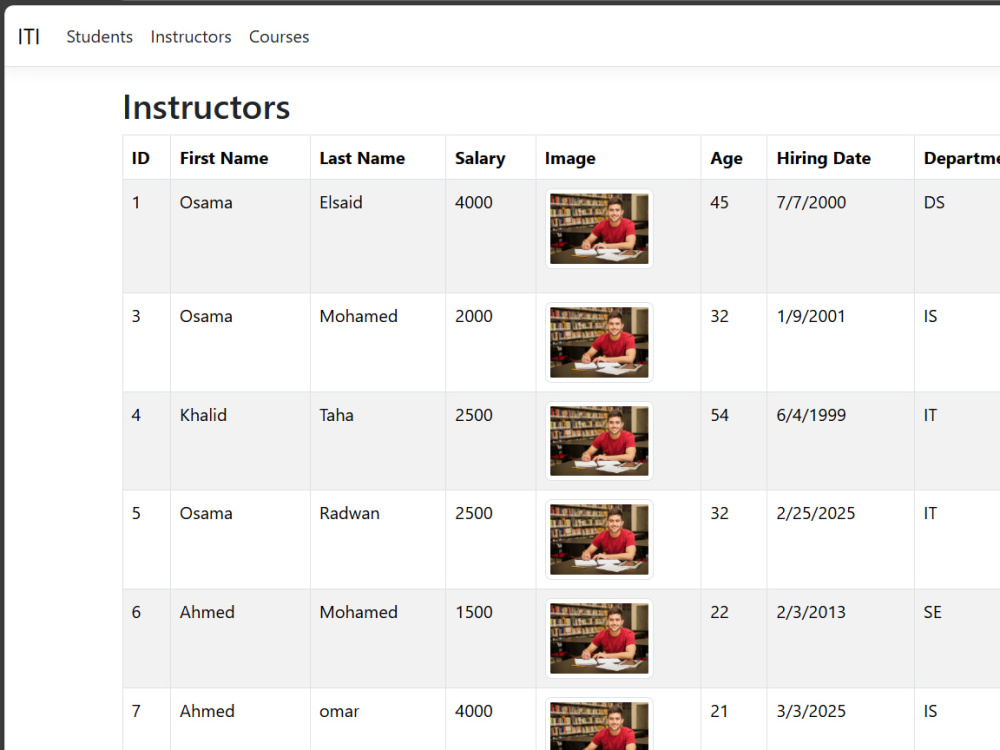Click the Salary column header
The image size is (1000, 750).
[480, 158]
